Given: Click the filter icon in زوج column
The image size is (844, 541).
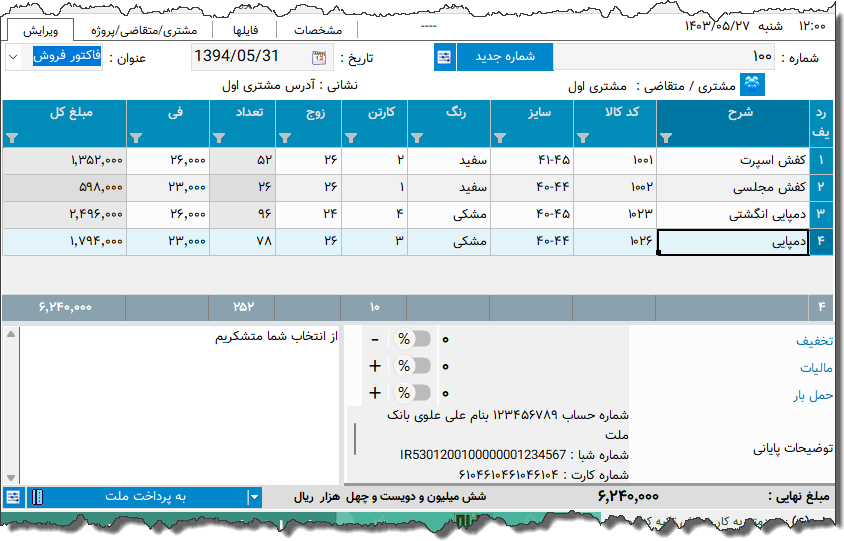Looking at the screenshot, I should coord(285,138).
